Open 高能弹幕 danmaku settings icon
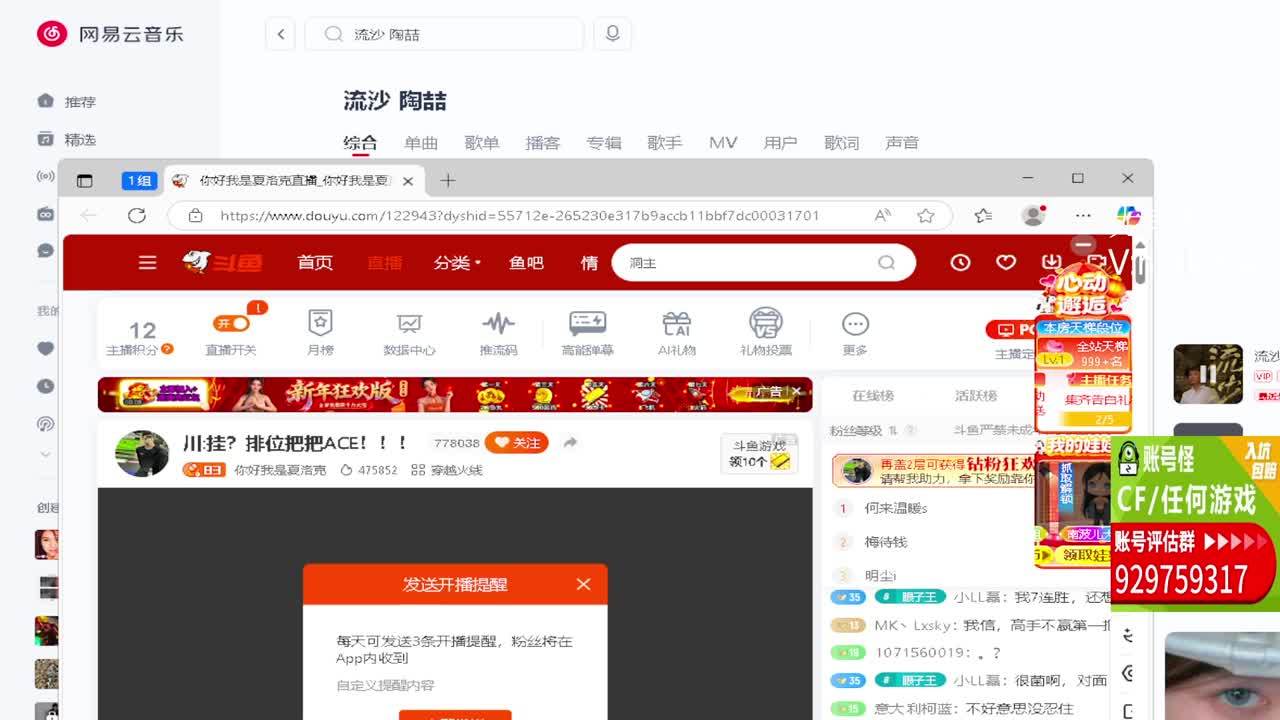Image resolution: width=1280 pixels, height=720 pixels. 587,323
